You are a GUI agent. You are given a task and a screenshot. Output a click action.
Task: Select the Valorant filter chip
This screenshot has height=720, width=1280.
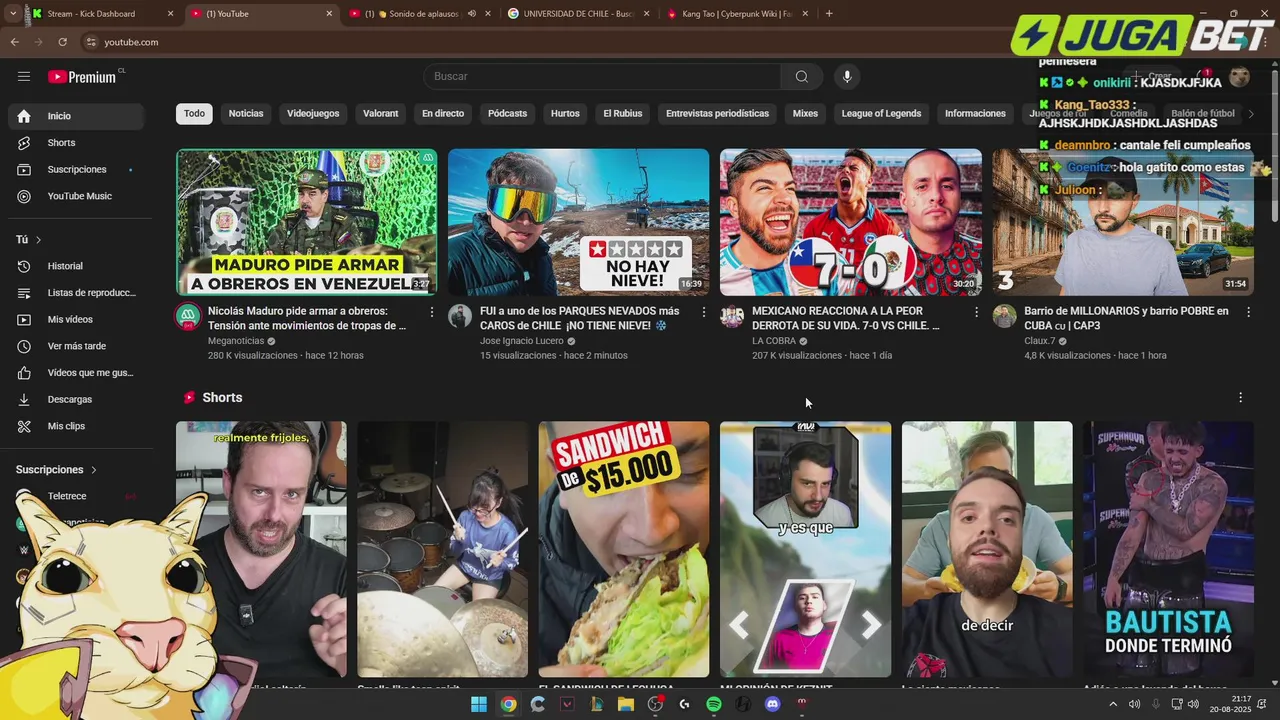click(380, 113)
